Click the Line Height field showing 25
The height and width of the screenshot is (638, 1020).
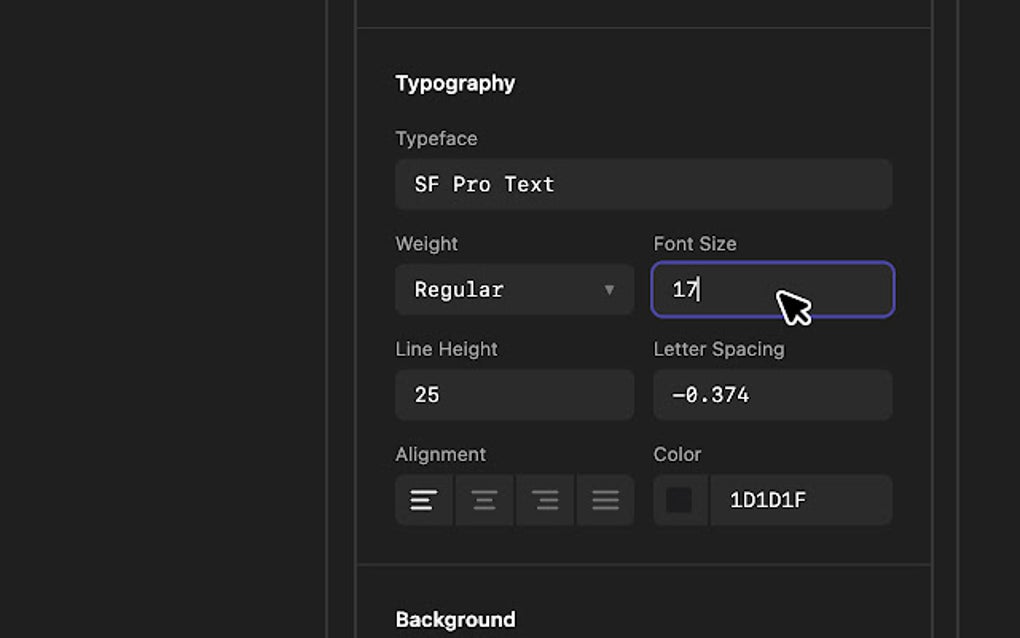pyautogui.click(x=514, y=395)
